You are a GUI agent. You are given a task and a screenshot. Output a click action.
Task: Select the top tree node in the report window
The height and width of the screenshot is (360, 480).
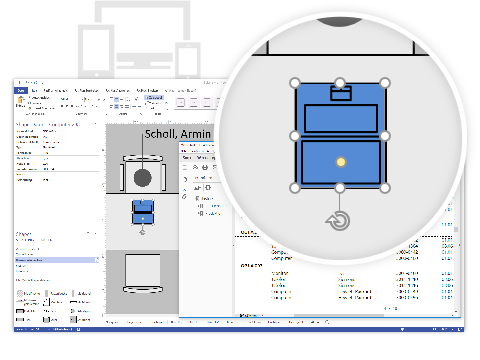click(205, 198)
